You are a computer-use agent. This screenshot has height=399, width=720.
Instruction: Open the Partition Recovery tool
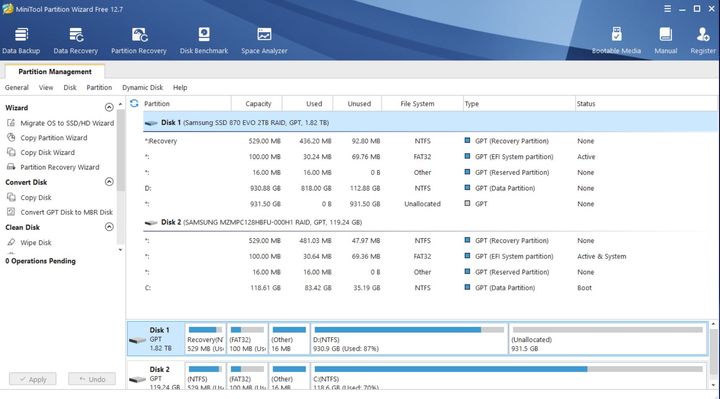139,41
